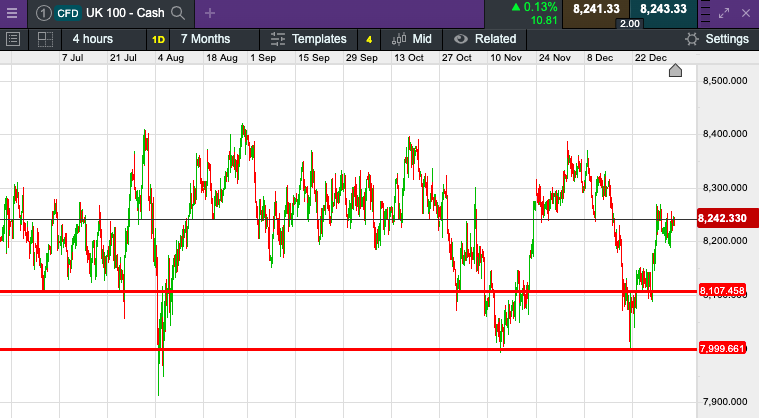
Task: Click the sell price 8,241.33
Action: coord(596,9)
